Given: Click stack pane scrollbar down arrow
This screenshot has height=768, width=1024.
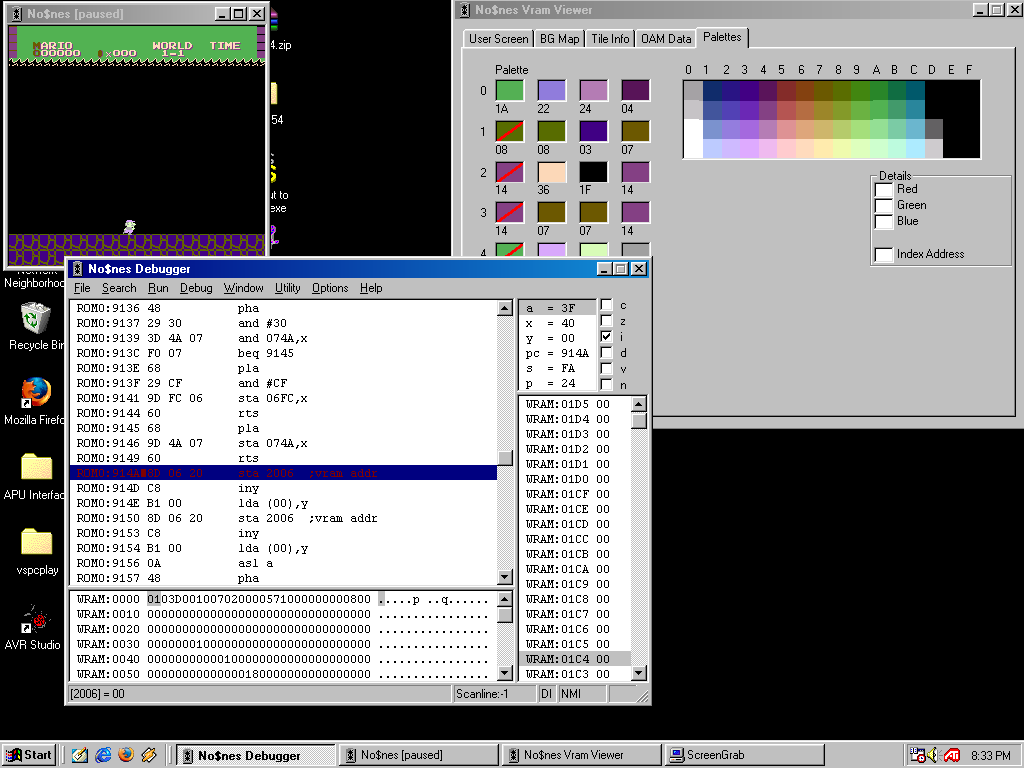Looking at the screenshot, I should [x=639, y=673].
